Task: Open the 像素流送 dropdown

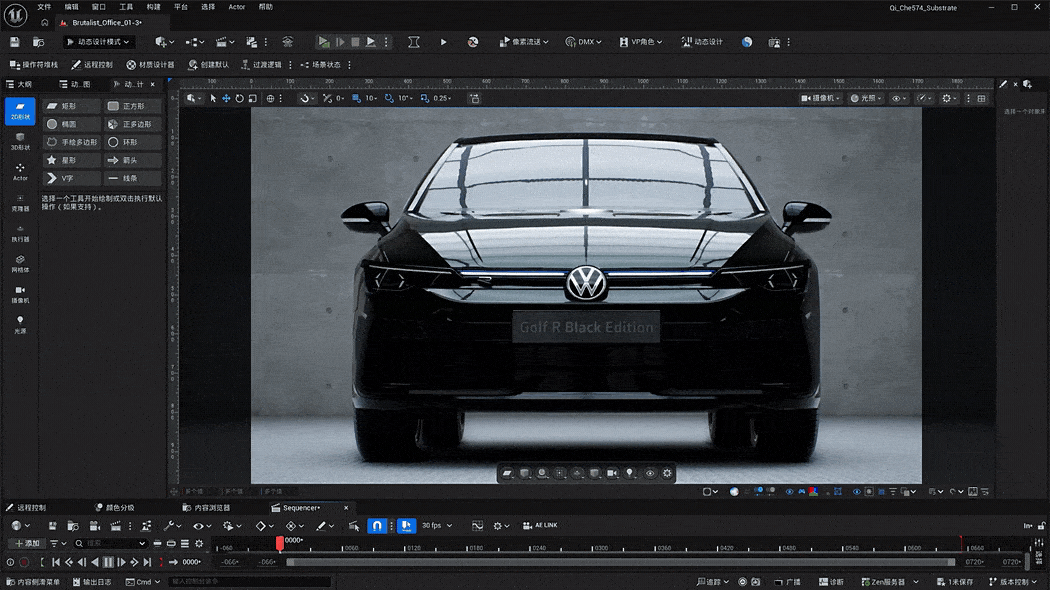Action: pyautogui.click(x=524, y=42)
